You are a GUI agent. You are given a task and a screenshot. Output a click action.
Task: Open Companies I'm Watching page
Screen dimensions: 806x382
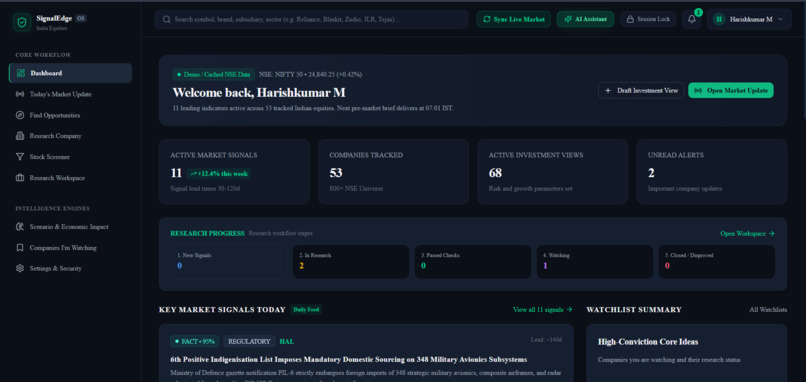[70, 248]
